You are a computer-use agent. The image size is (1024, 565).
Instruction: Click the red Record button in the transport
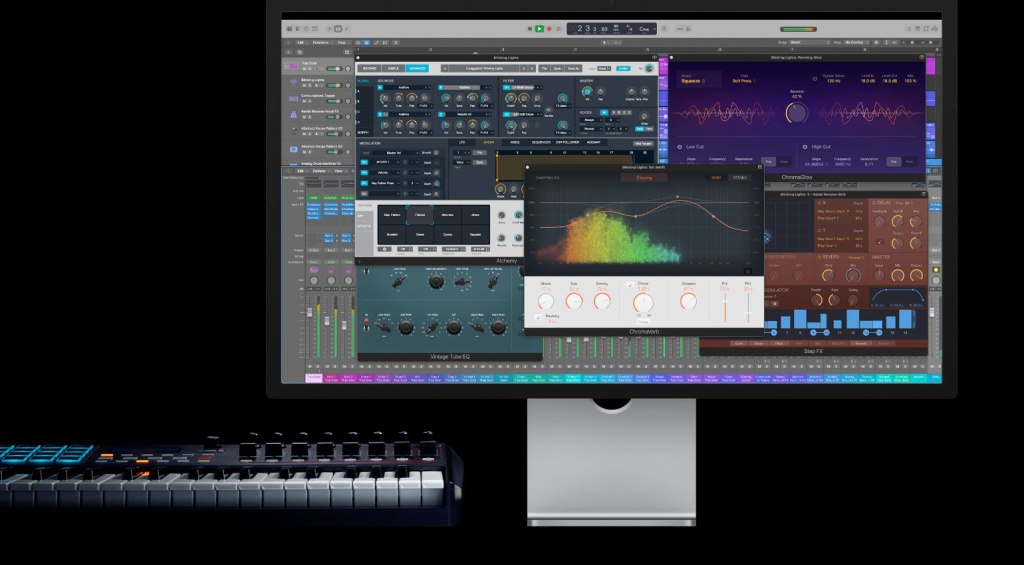[x=549, y=29]
